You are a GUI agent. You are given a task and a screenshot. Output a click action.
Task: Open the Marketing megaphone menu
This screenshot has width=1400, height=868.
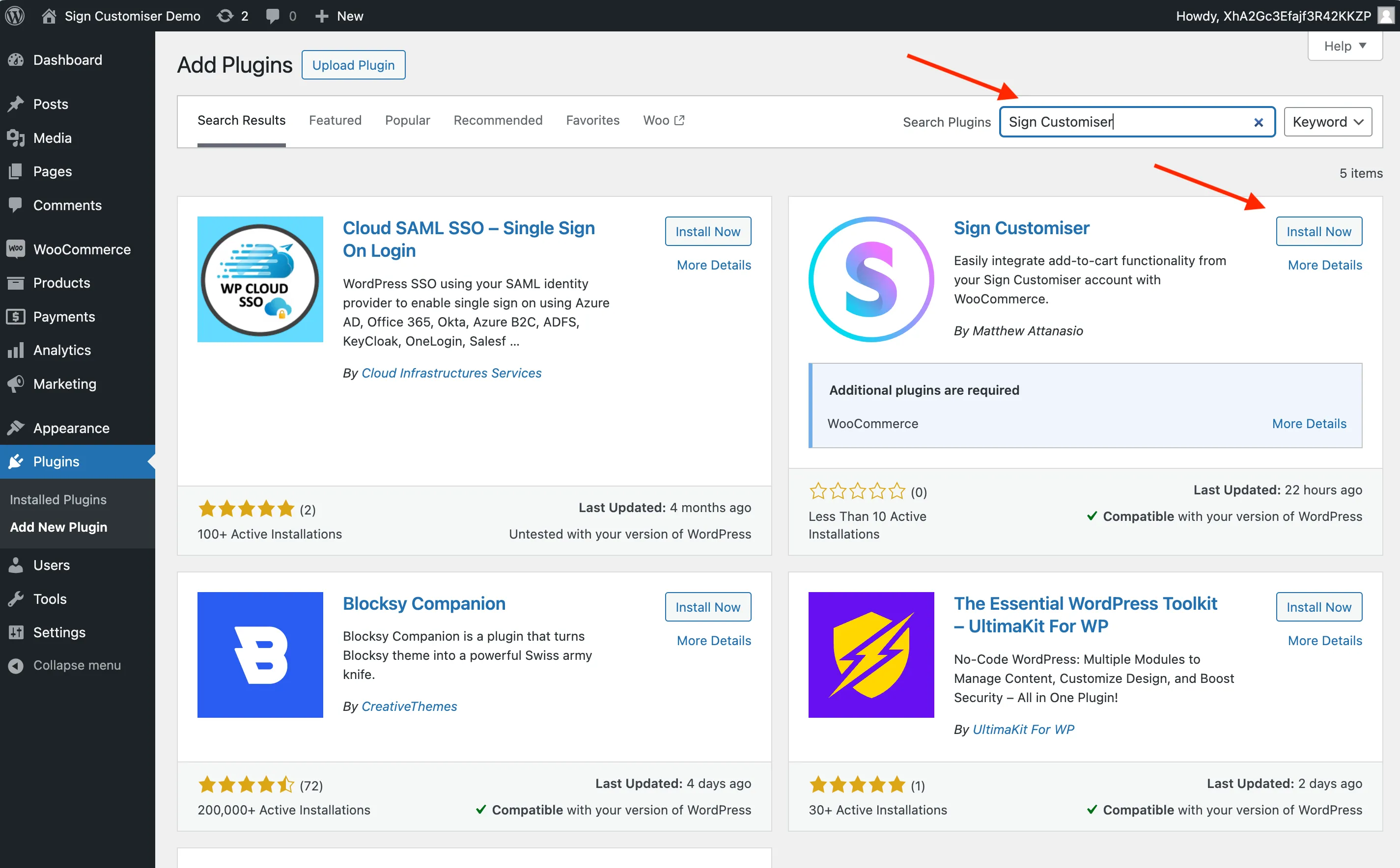click(64, 384)
